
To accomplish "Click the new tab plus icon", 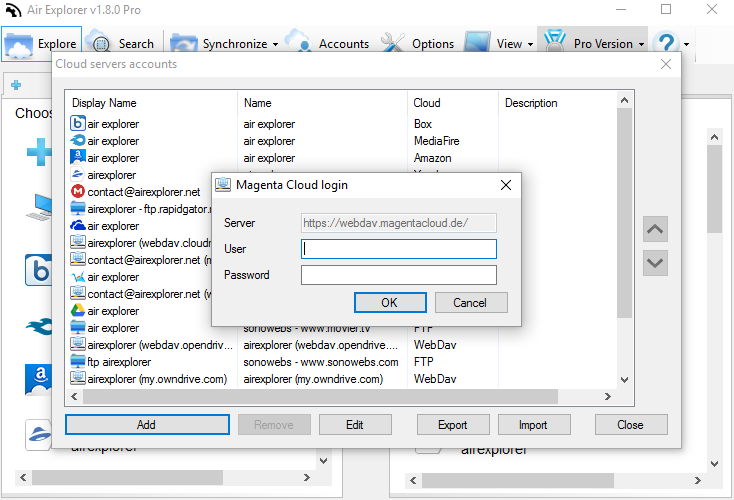I will pyautogui.click(x=16, y=85).
